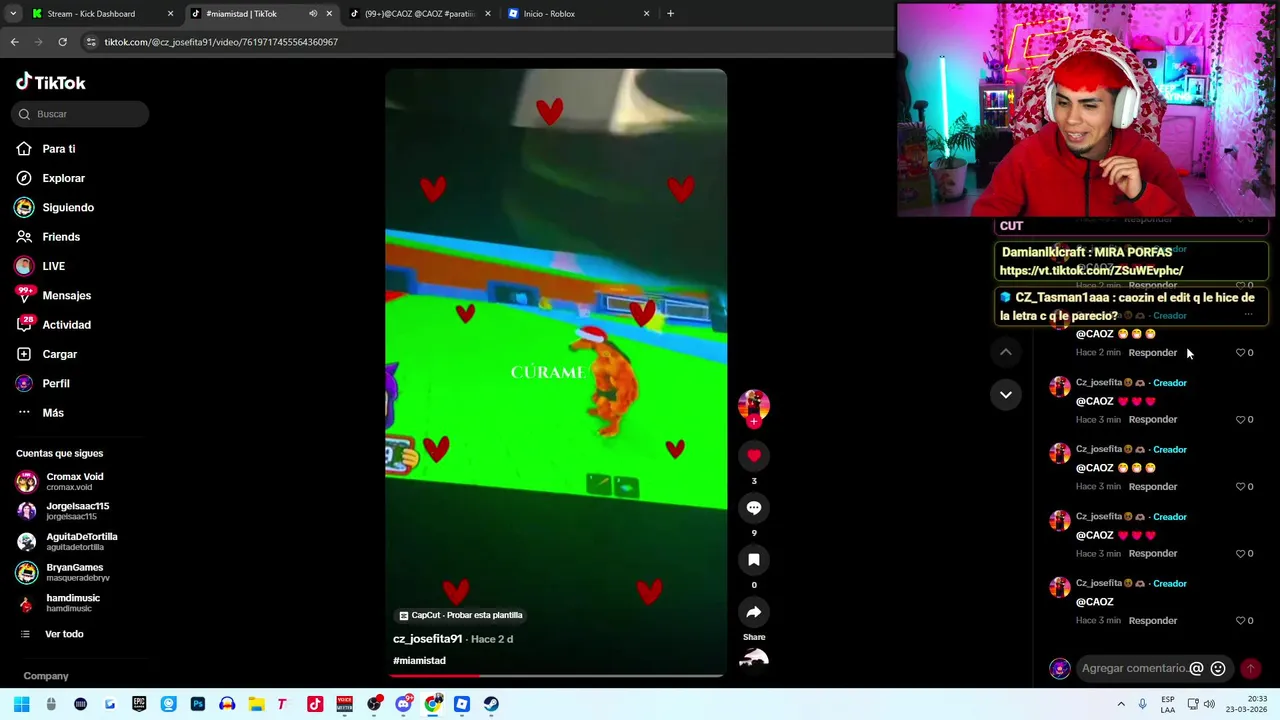Image resolution: width=1280 pixels, height=720 pixels.
Task: Follow creator via avatar plus button
Action: point(754,422)
